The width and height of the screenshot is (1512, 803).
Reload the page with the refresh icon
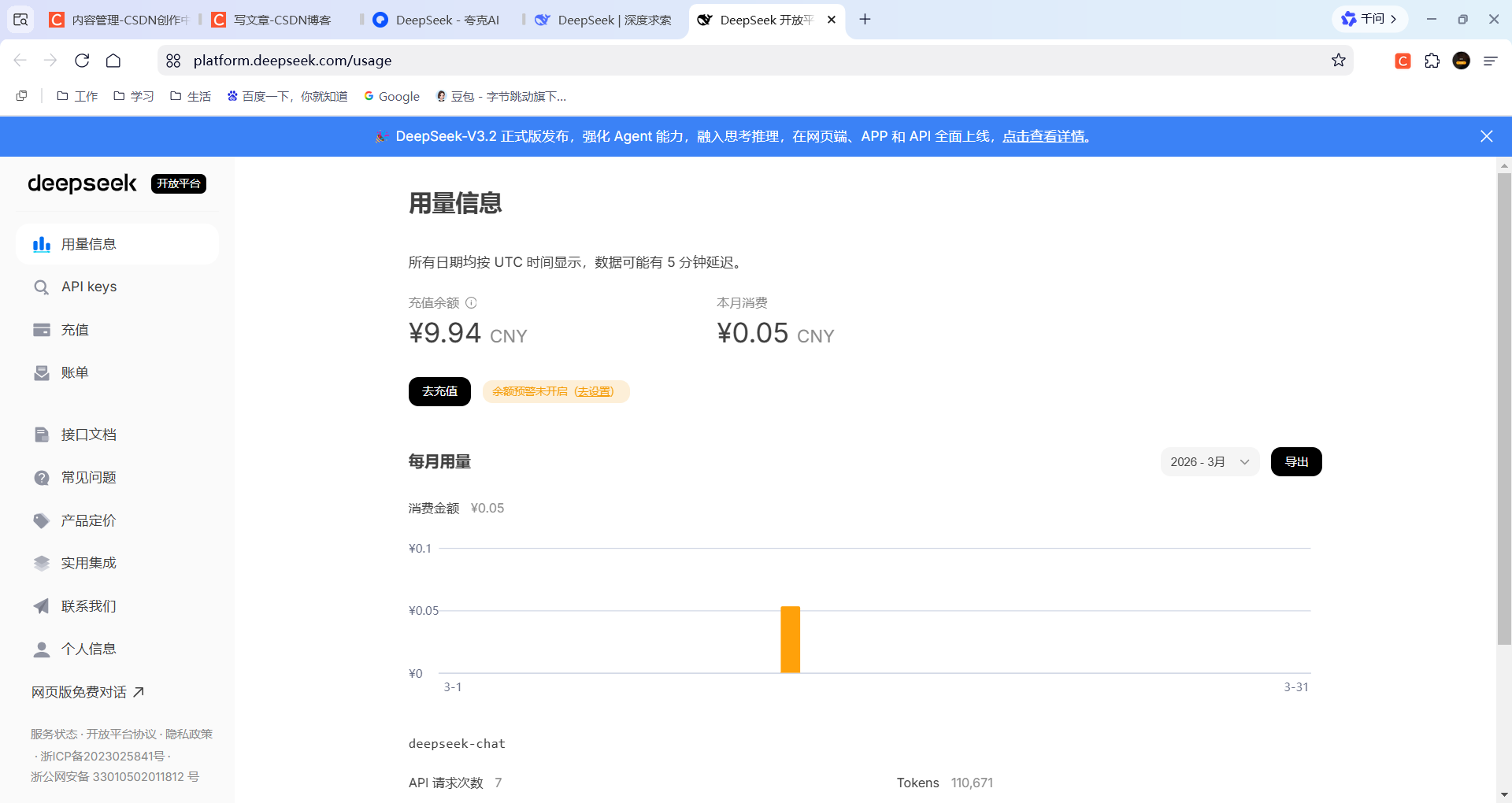pos(82,60)
